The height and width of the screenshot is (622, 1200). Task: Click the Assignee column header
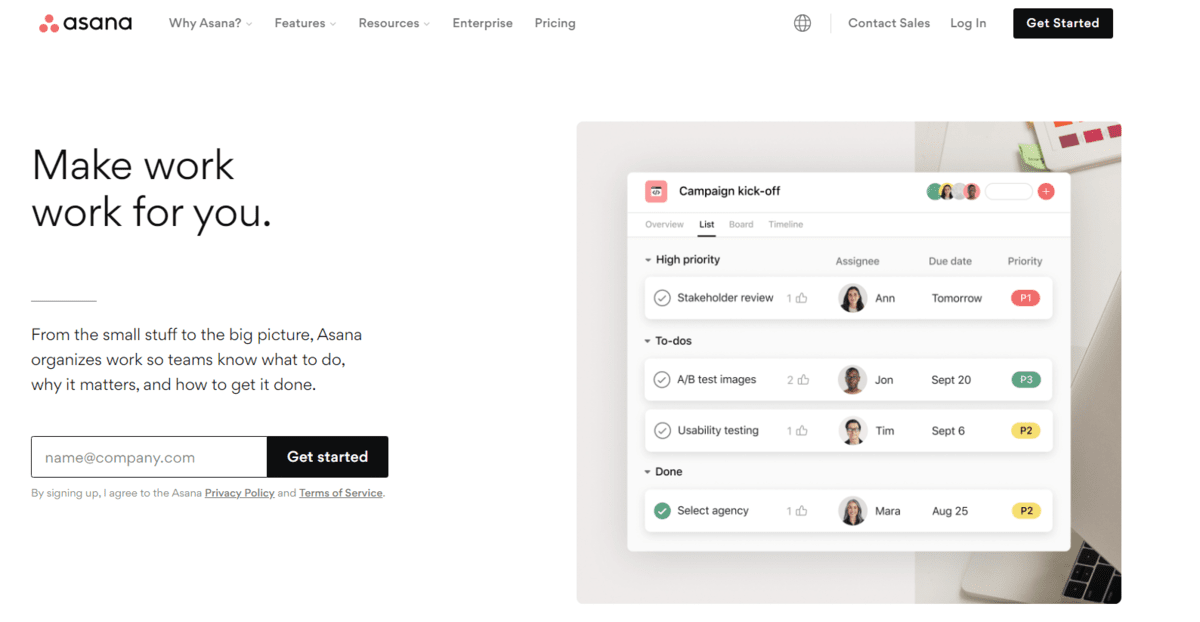(857, 261)
